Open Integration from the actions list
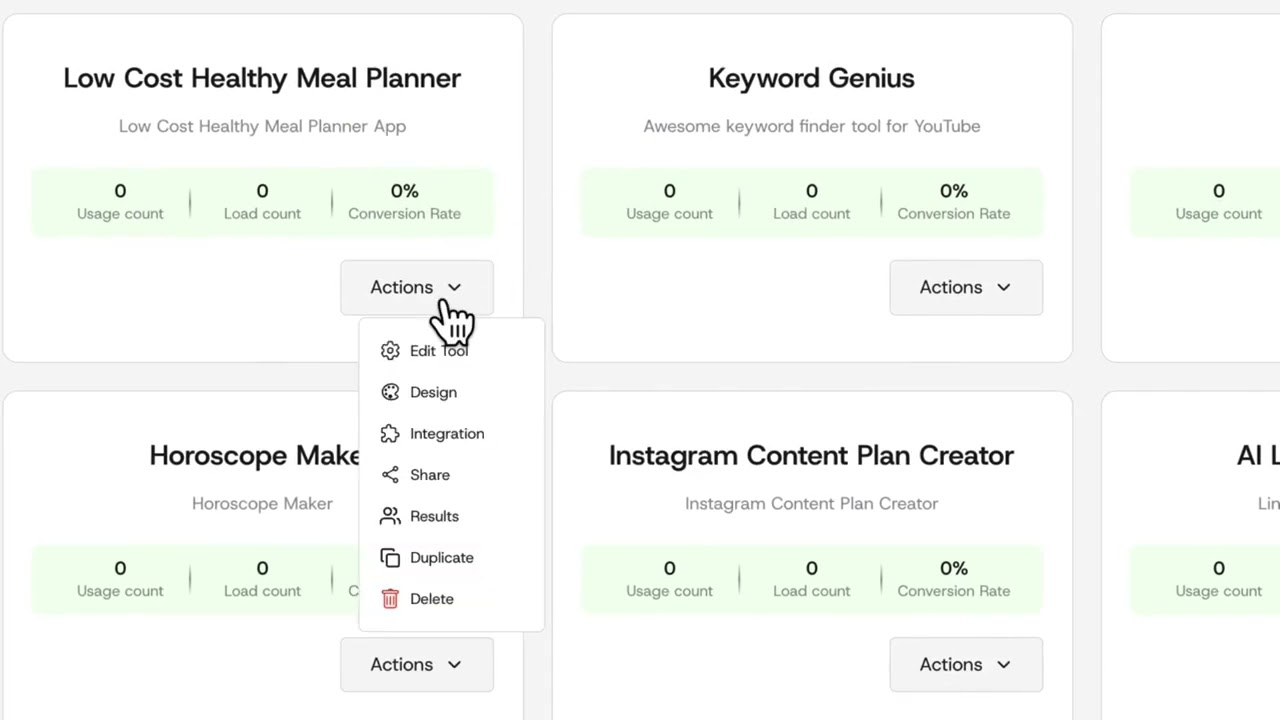The image size is (1280, 720). (x=446, y=434)
